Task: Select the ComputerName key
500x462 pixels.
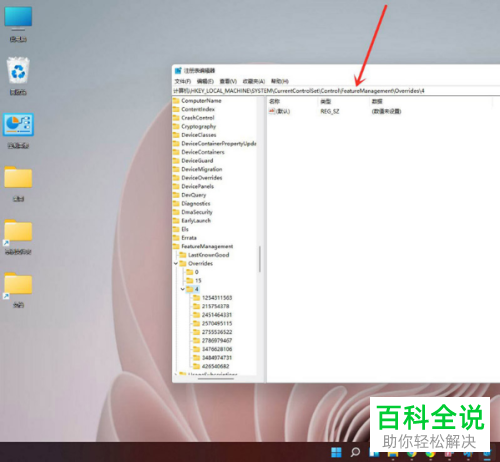Action: pos(201,101)
